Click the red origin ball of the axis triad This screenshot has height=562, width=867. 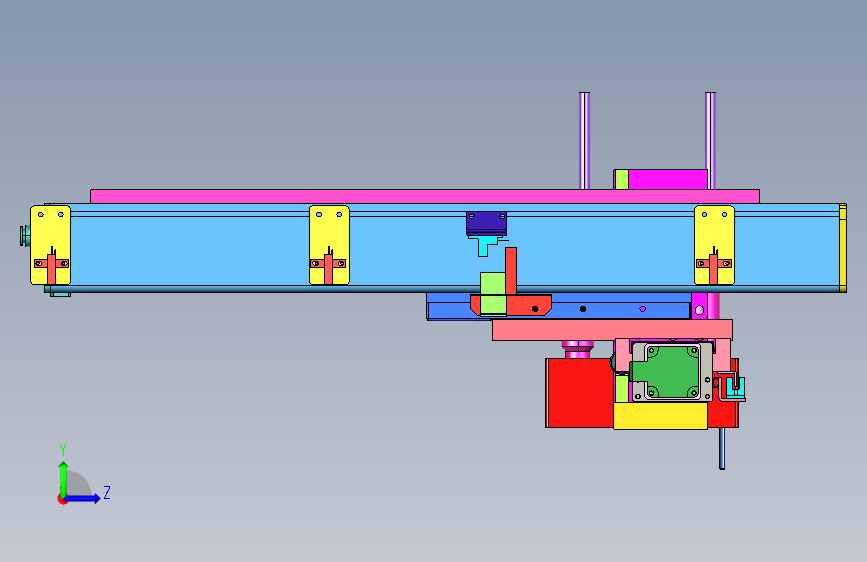coord(62,499)
